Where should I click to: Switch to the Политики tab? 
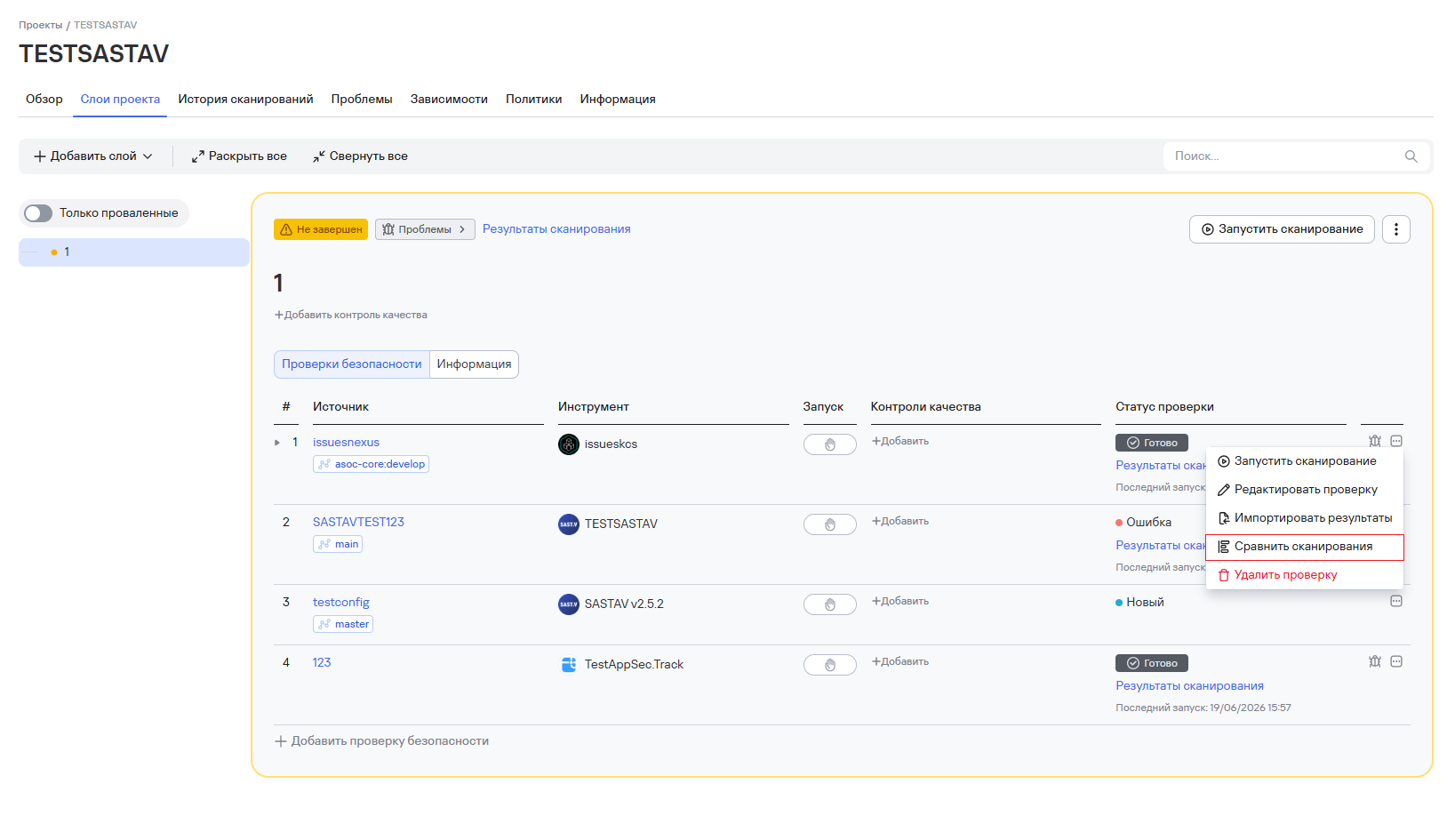(x=534, y=99)
